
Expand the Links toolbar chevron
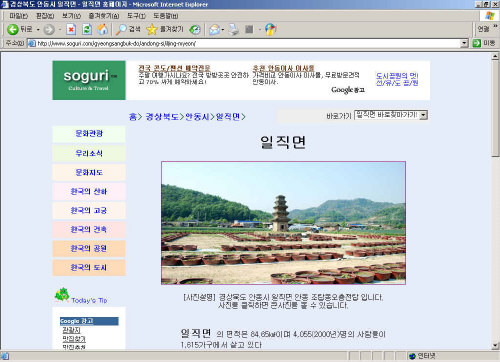pyautogui.click(x=495, y=27)
